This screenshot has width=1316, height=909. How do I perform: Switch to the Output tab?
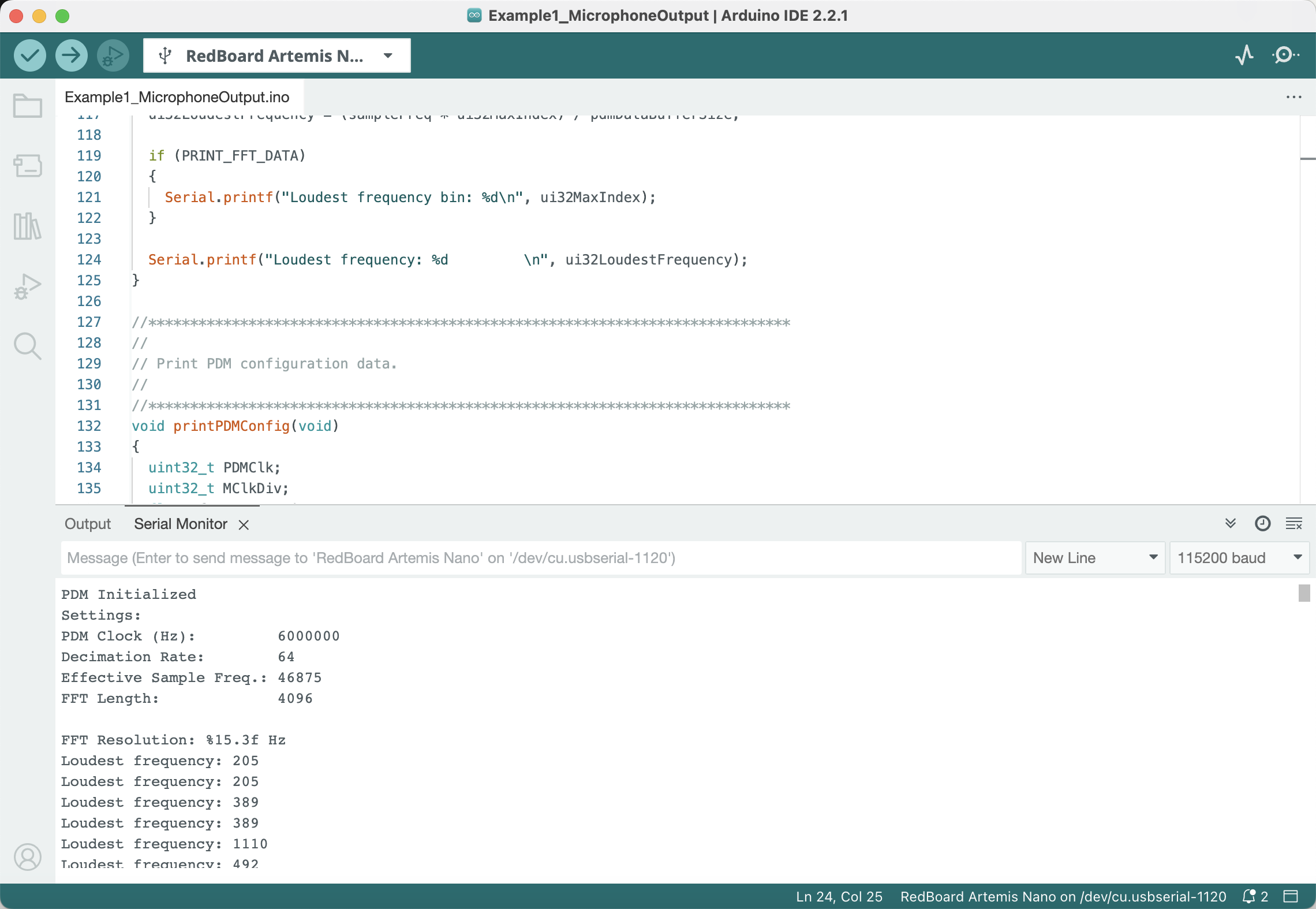(88, 524)
